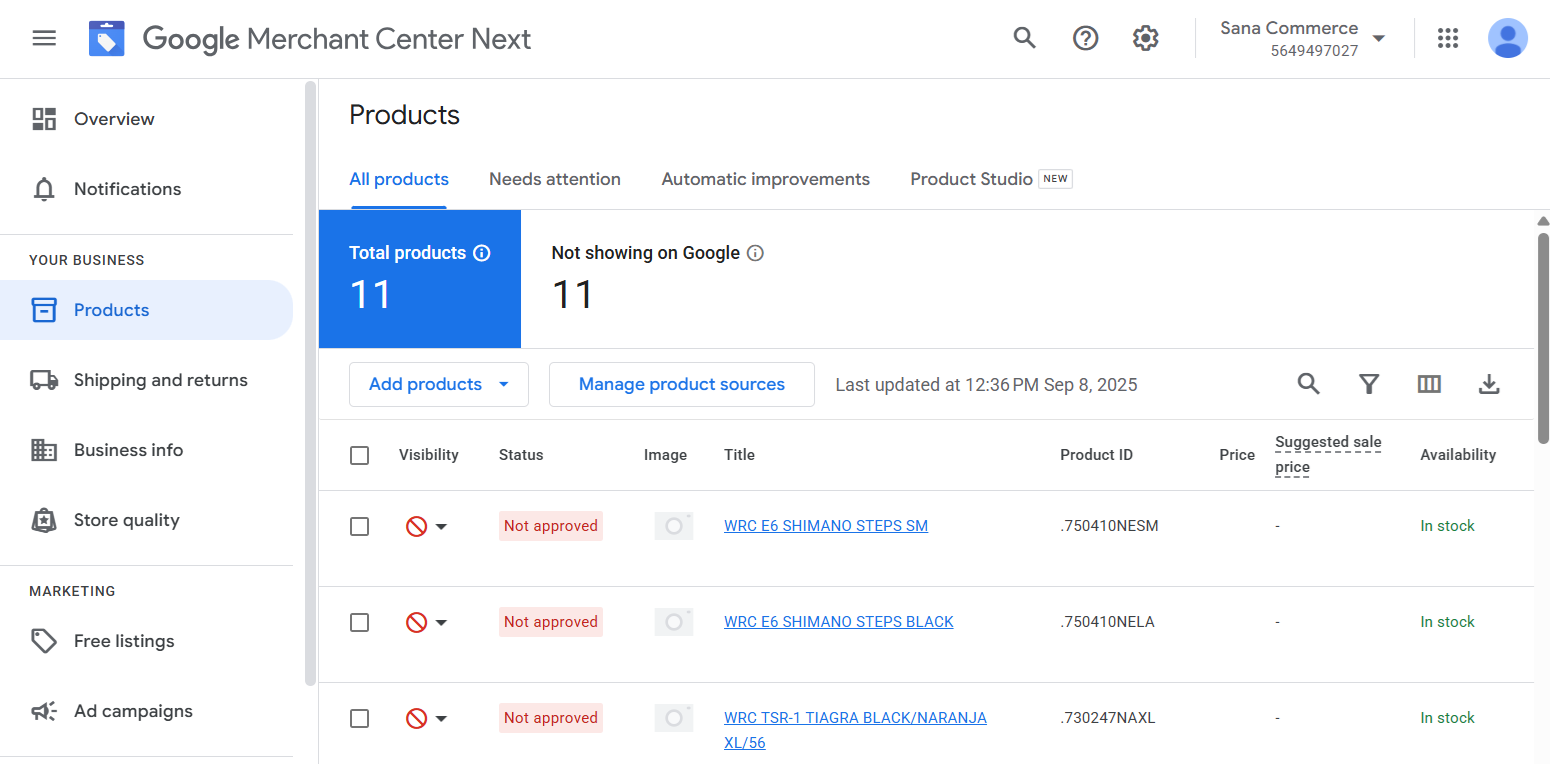Click the Not showing on Google info icon
This screenshot has height=764, width=1550.
756,253
